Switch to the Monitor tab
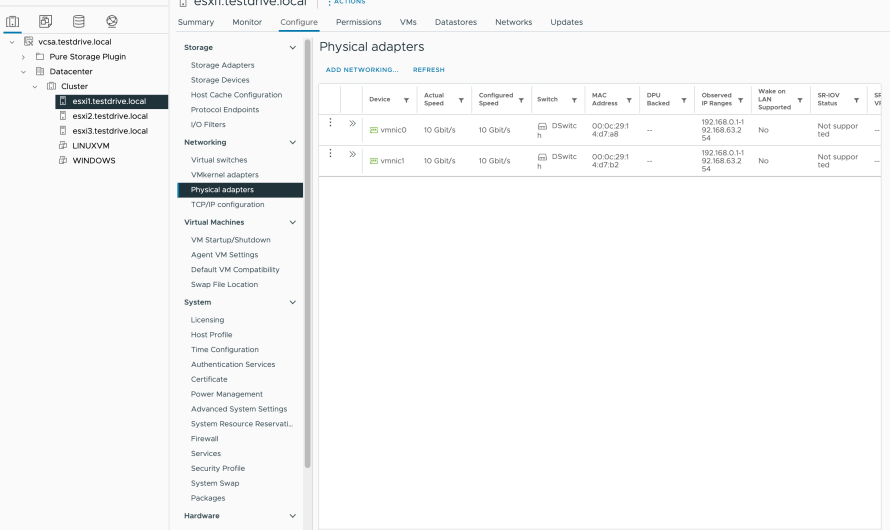 pos(247,22)
